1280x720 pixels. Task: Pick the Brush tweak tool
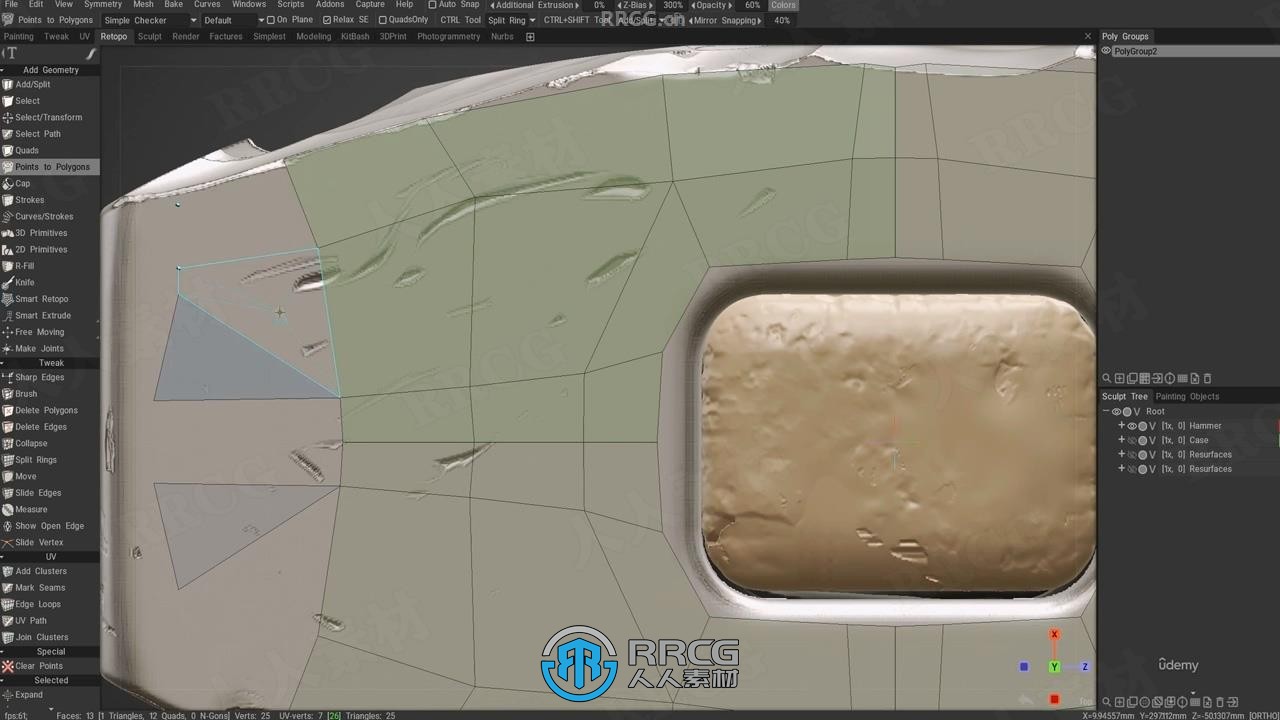[x=50, y=394]
